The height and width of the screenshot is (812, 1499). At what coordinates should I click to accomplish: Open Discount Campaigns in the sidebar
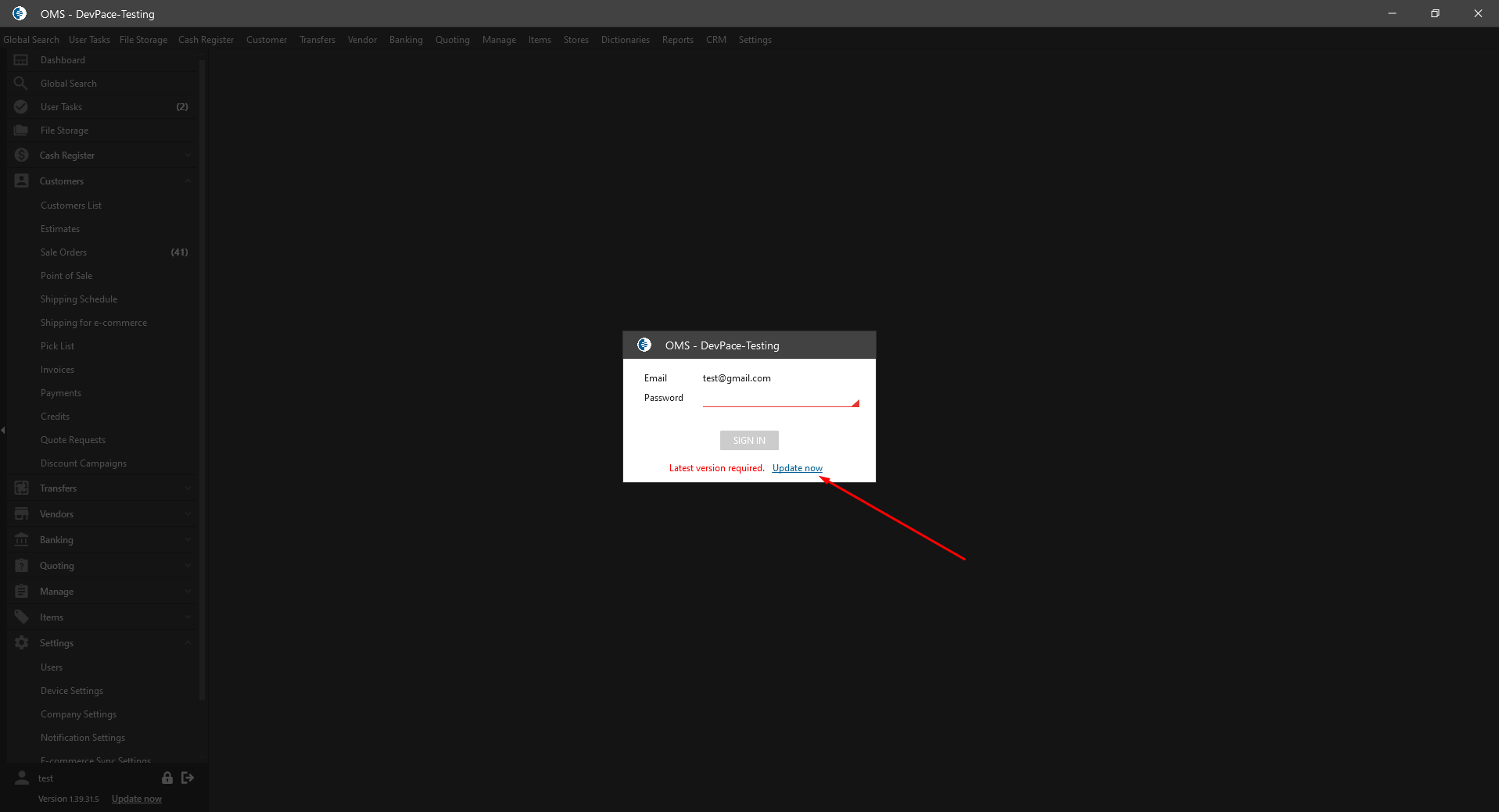(84, 463)
